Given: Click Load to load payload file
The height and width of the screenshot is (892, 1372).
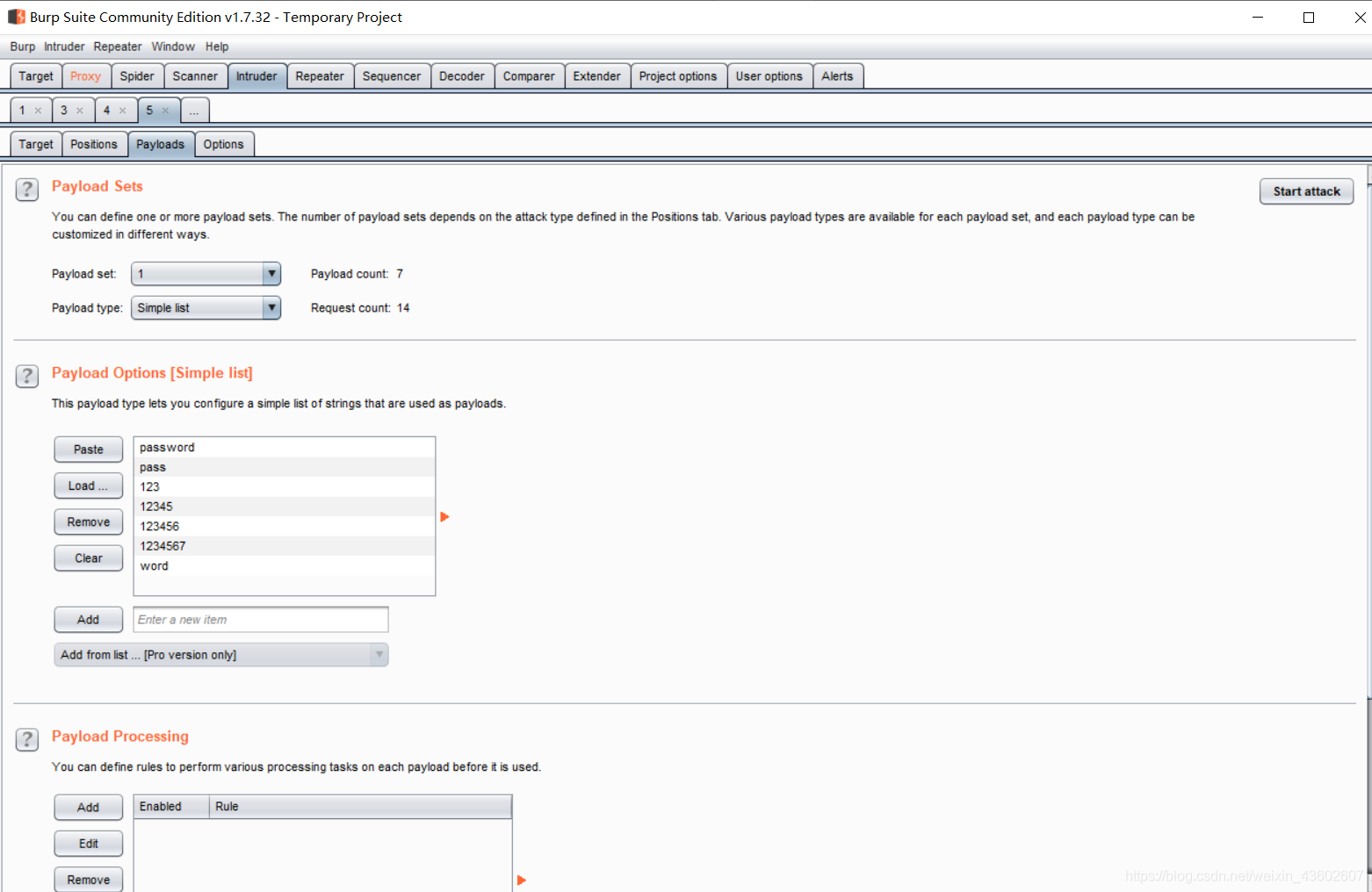Looking at the screenshot, I should point(89,486).
